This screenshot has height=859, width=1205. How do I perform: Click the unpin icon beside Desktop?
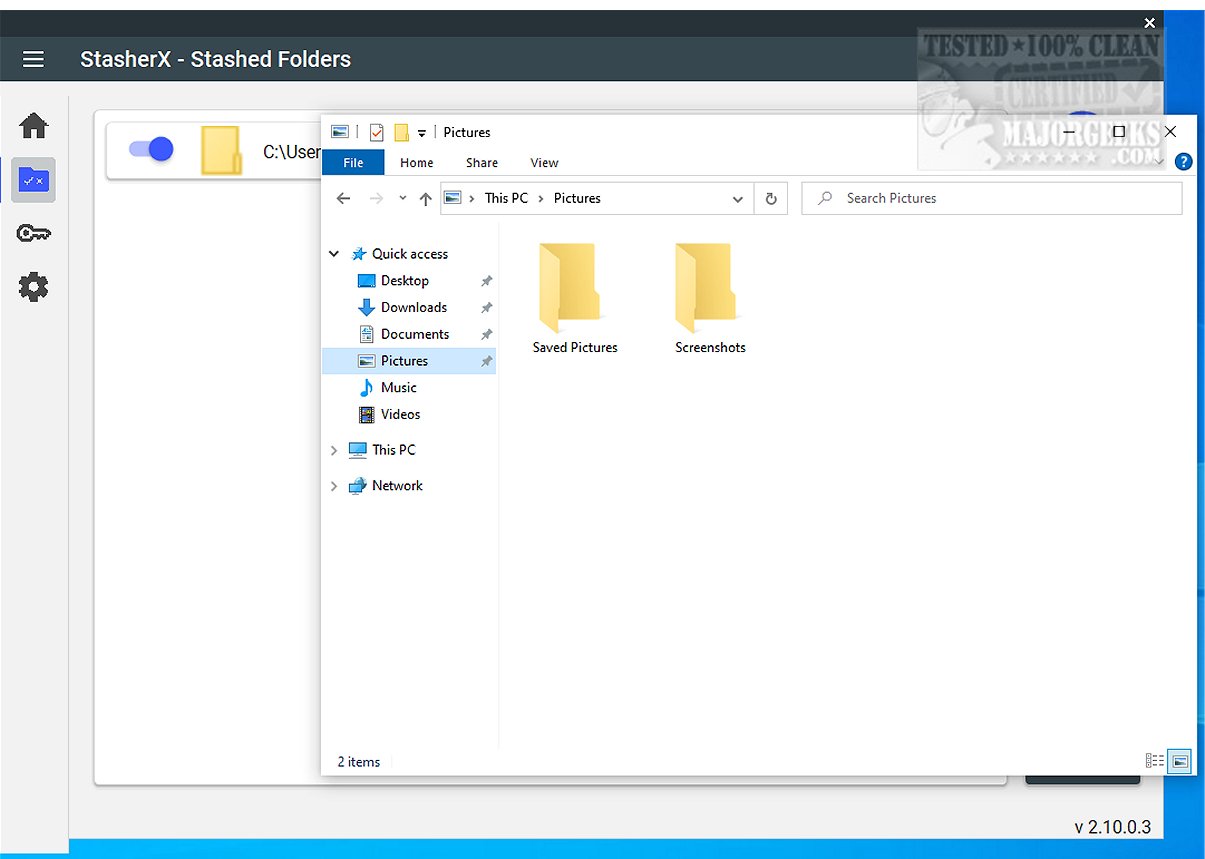487,282
